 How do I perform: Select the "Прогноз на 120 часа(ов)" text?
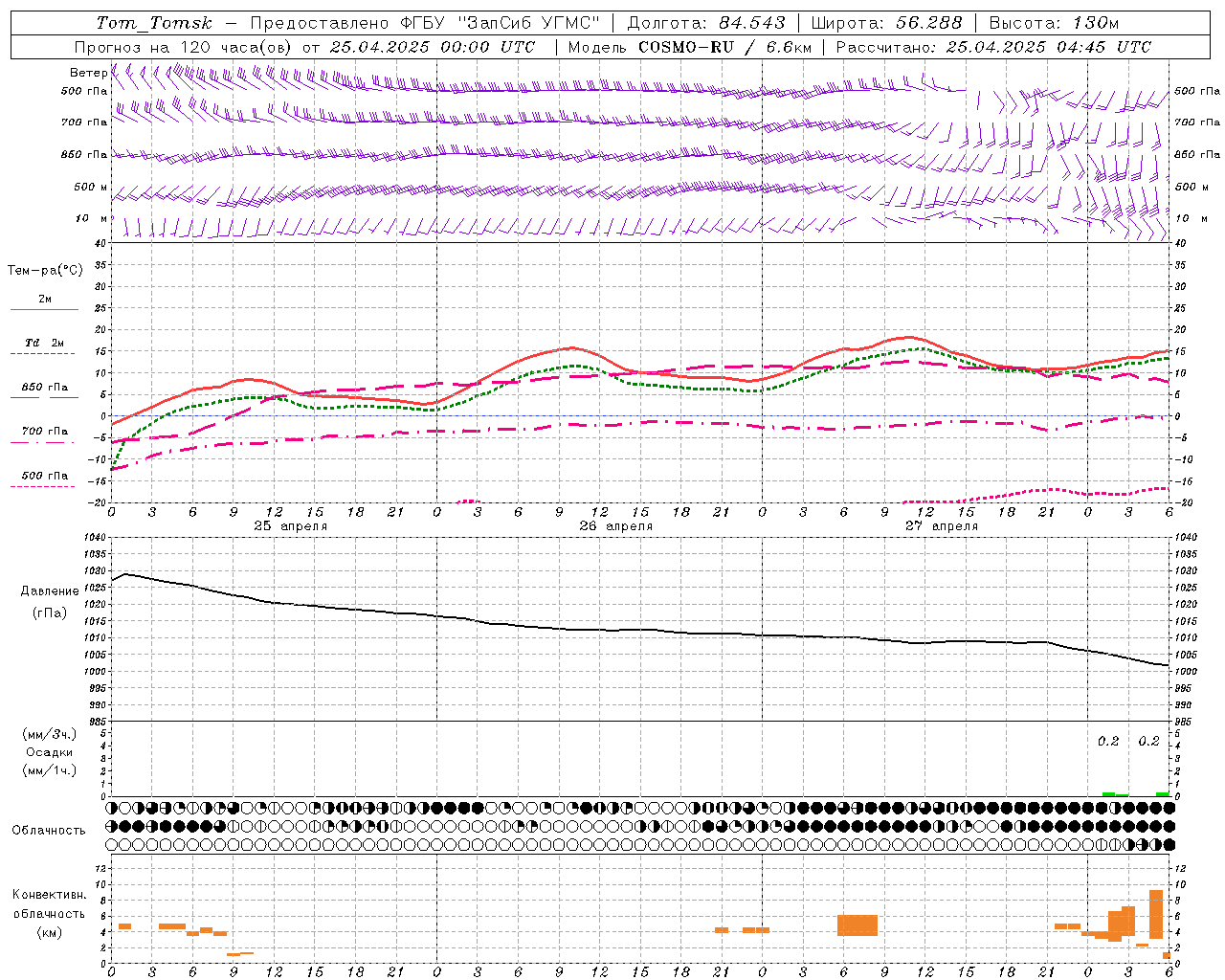tap(183, 47)
